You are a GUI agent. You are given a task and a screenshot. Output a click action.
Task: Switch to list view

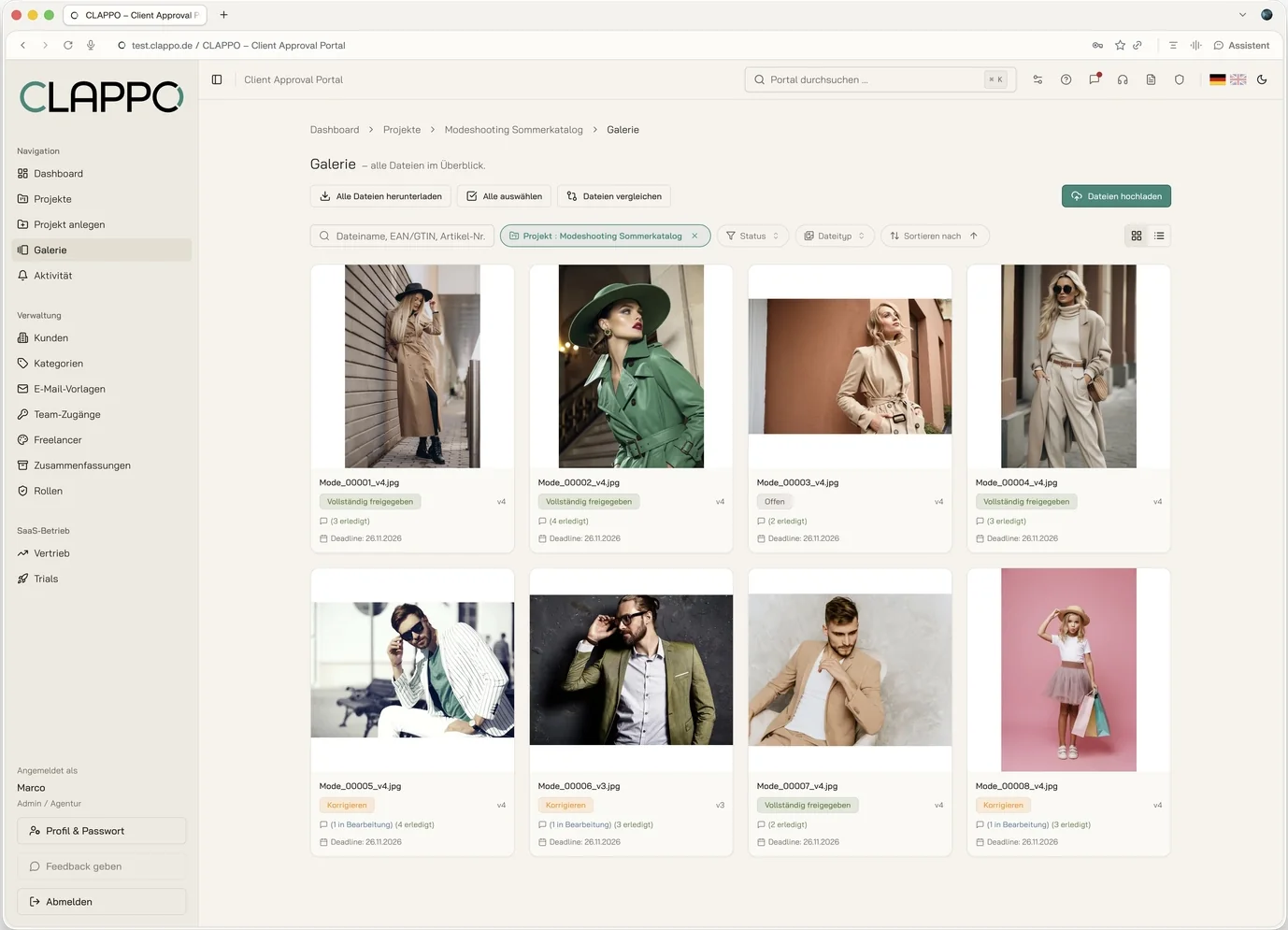(x=1159, y=236)
